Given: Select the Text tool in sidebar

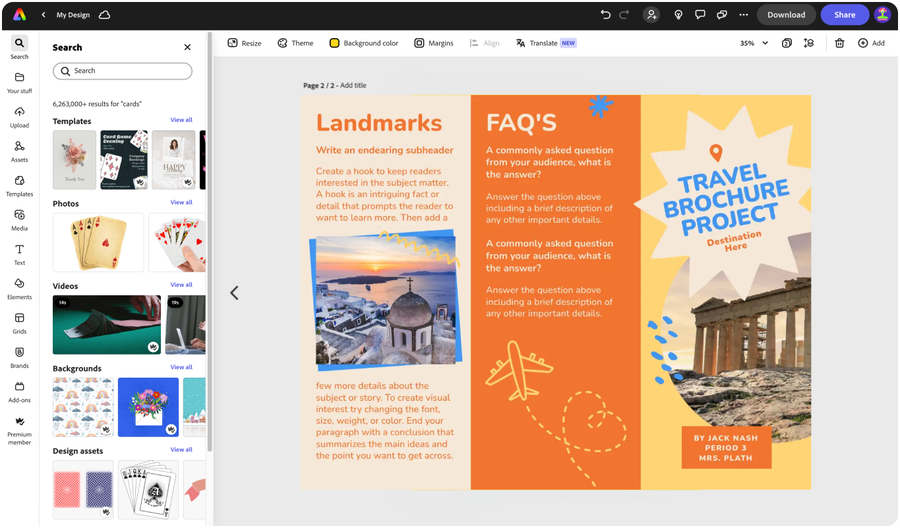Looking at the screenshot, I should [x=20, y=255].
